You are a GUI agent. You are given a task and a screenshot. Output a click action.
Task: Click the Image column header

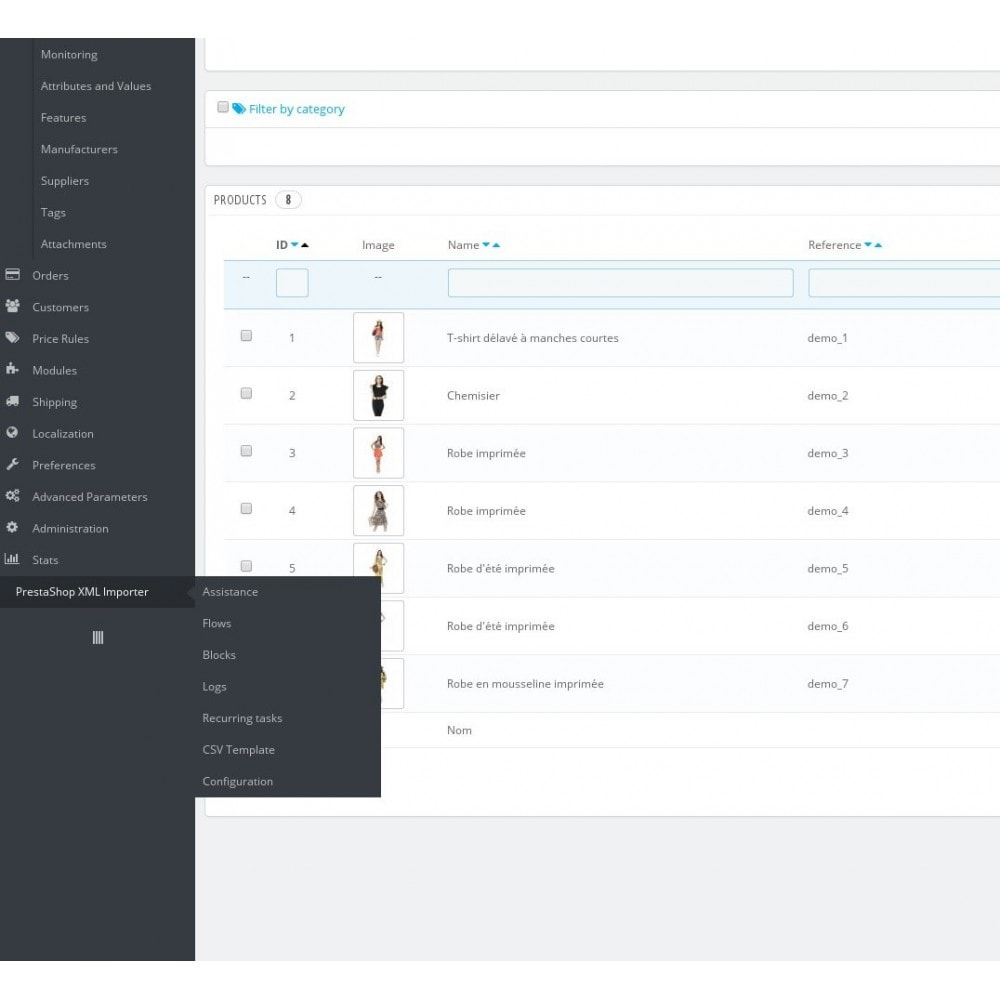point(378,245)
